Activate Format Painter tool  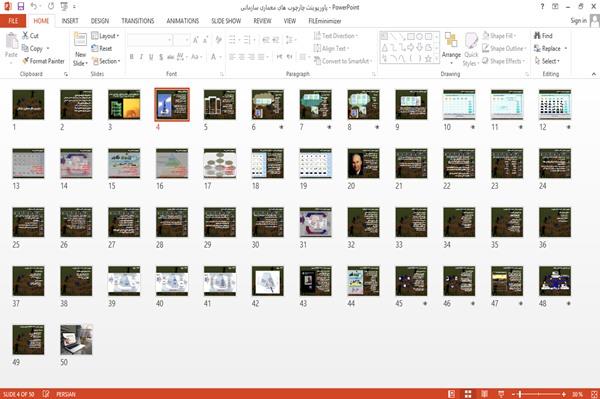pos(43,61)
